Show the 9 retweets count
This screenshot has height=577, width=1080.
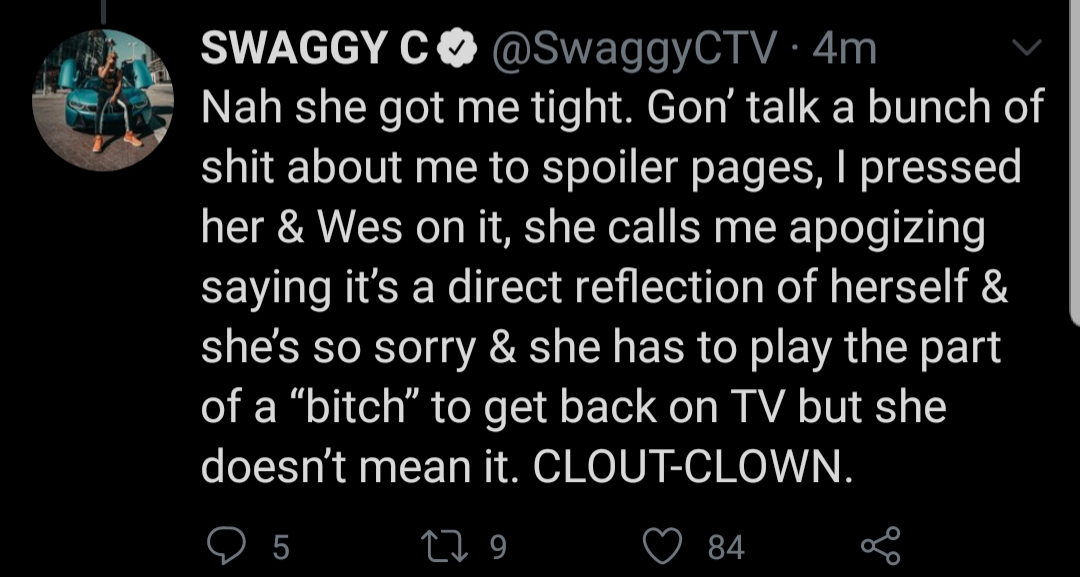tap(498, 547)
